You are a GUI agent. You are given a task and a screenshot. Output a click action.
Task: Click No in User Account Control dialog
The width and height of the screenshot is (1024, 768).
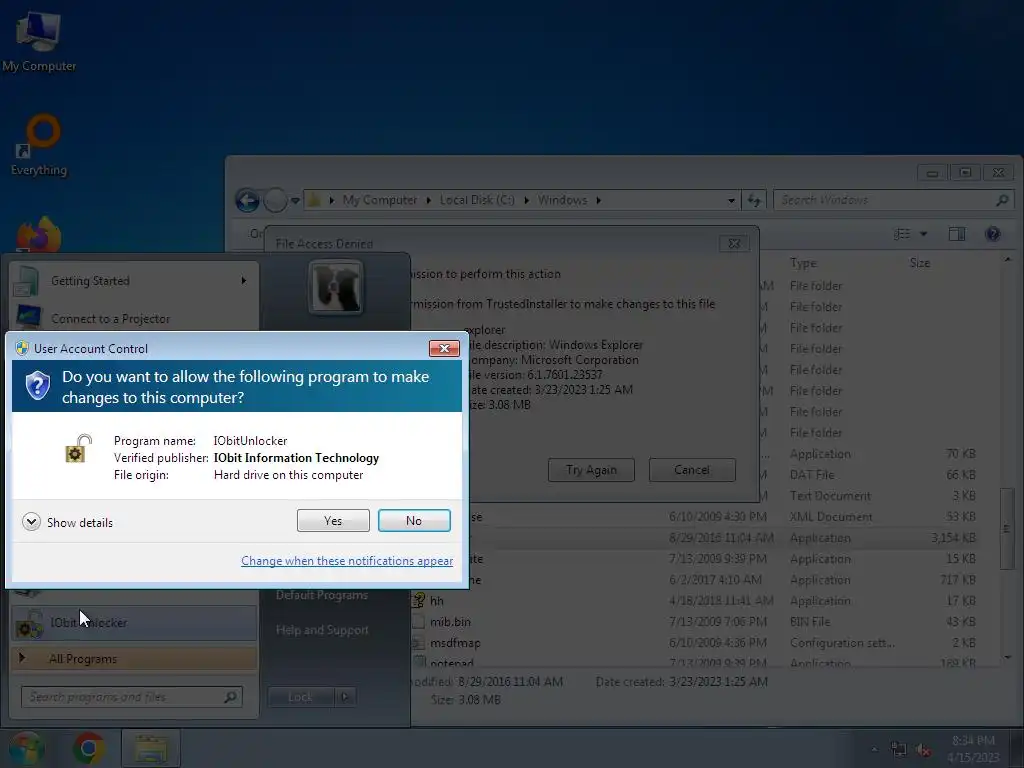click(x=414, y=520)
